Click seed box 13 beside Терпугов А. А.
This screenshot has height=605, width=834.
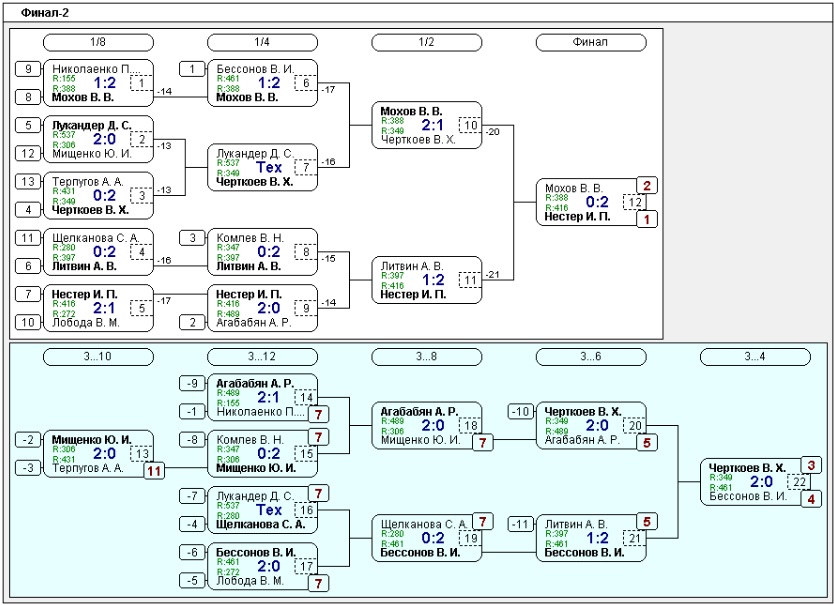(28, 181)
